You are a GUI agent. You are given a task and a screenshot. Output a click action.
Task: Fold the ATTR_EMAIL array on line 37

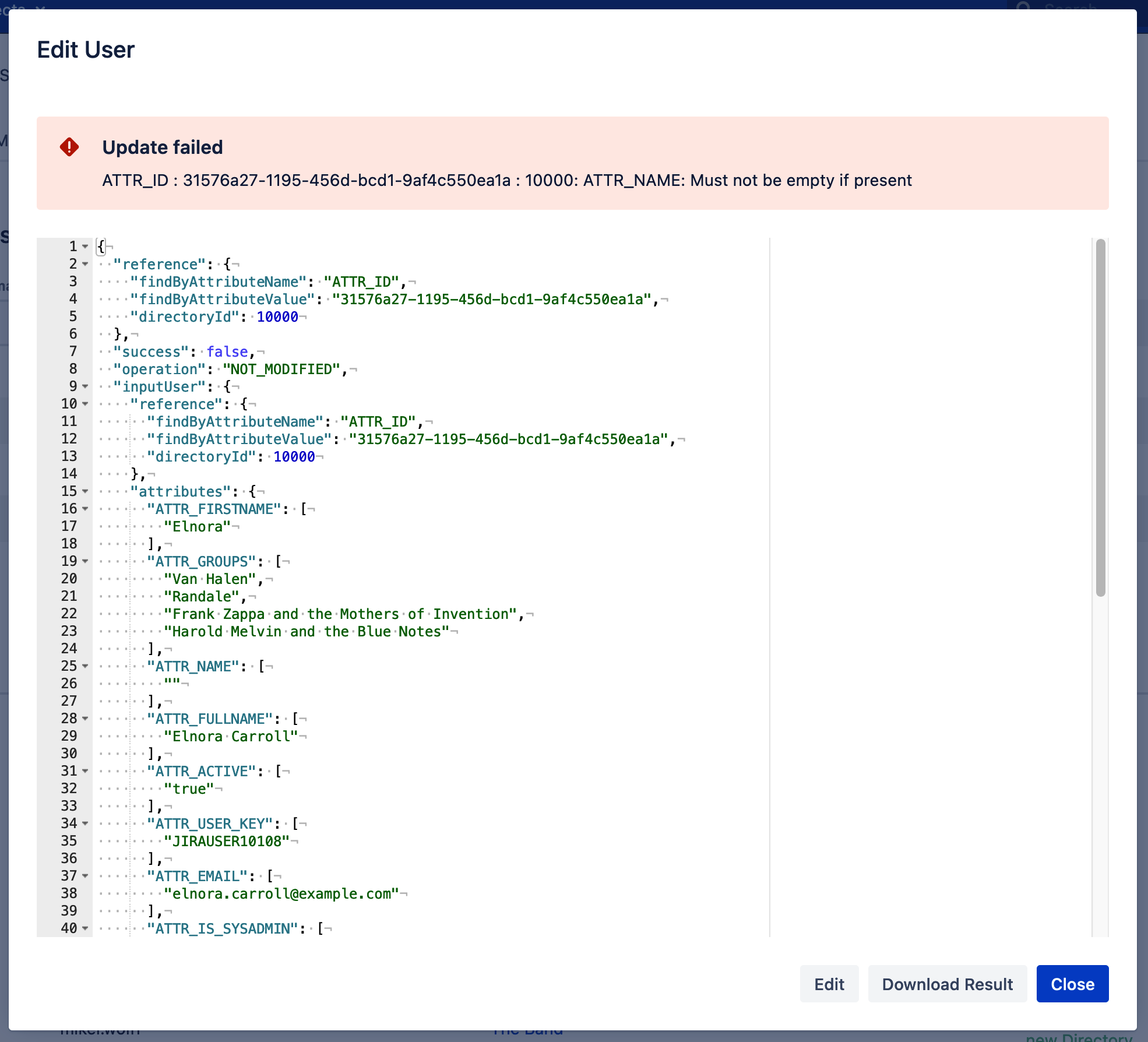coord(85,876)
